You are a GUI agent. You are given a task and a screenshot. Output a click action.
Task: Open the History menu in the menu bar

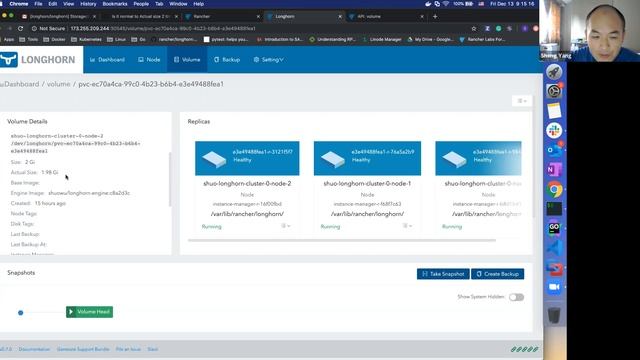88,4
